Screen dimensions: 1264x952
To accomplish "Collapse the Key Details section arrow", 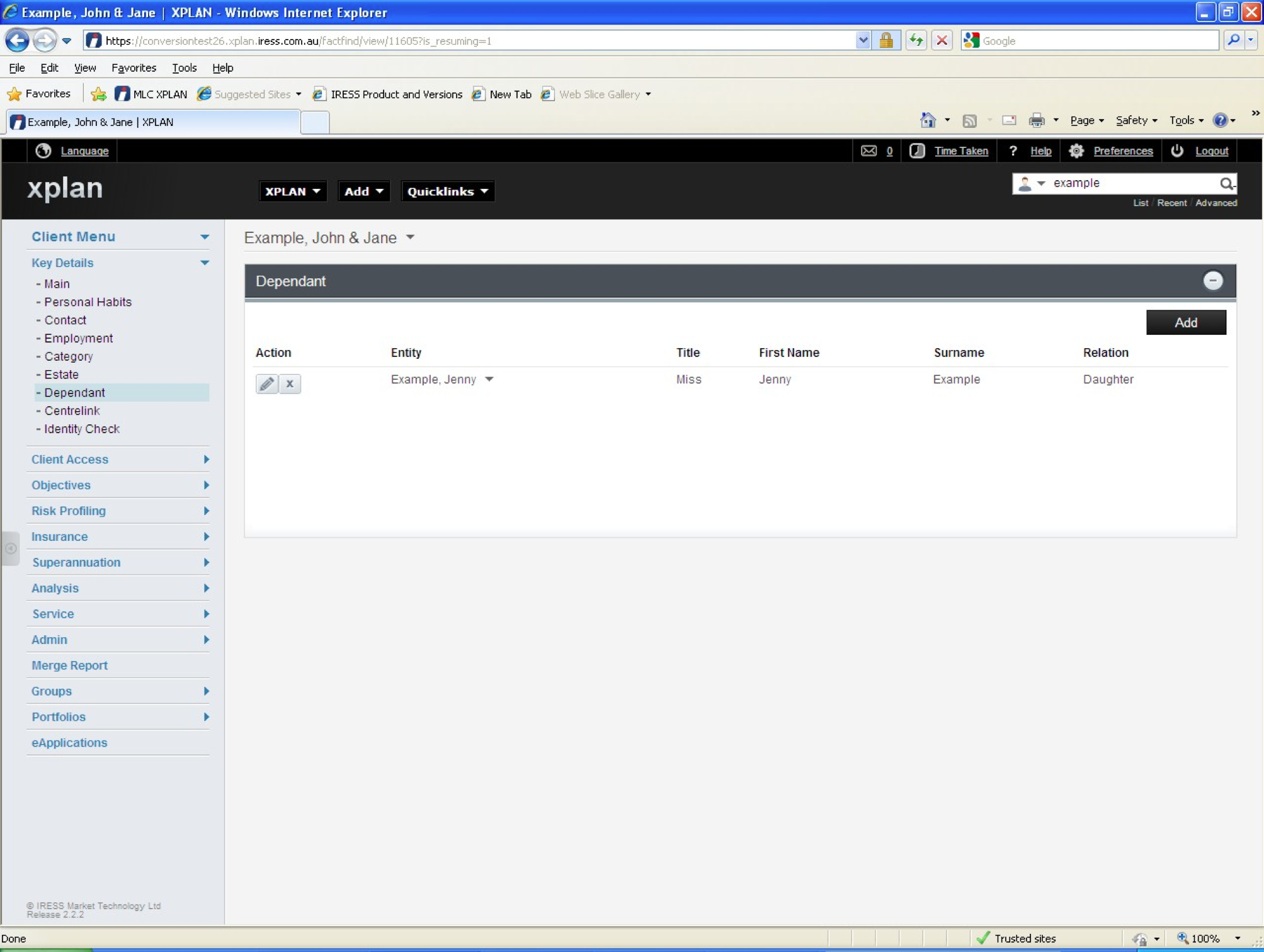I will pyautogui.click(x=205, y=263).
